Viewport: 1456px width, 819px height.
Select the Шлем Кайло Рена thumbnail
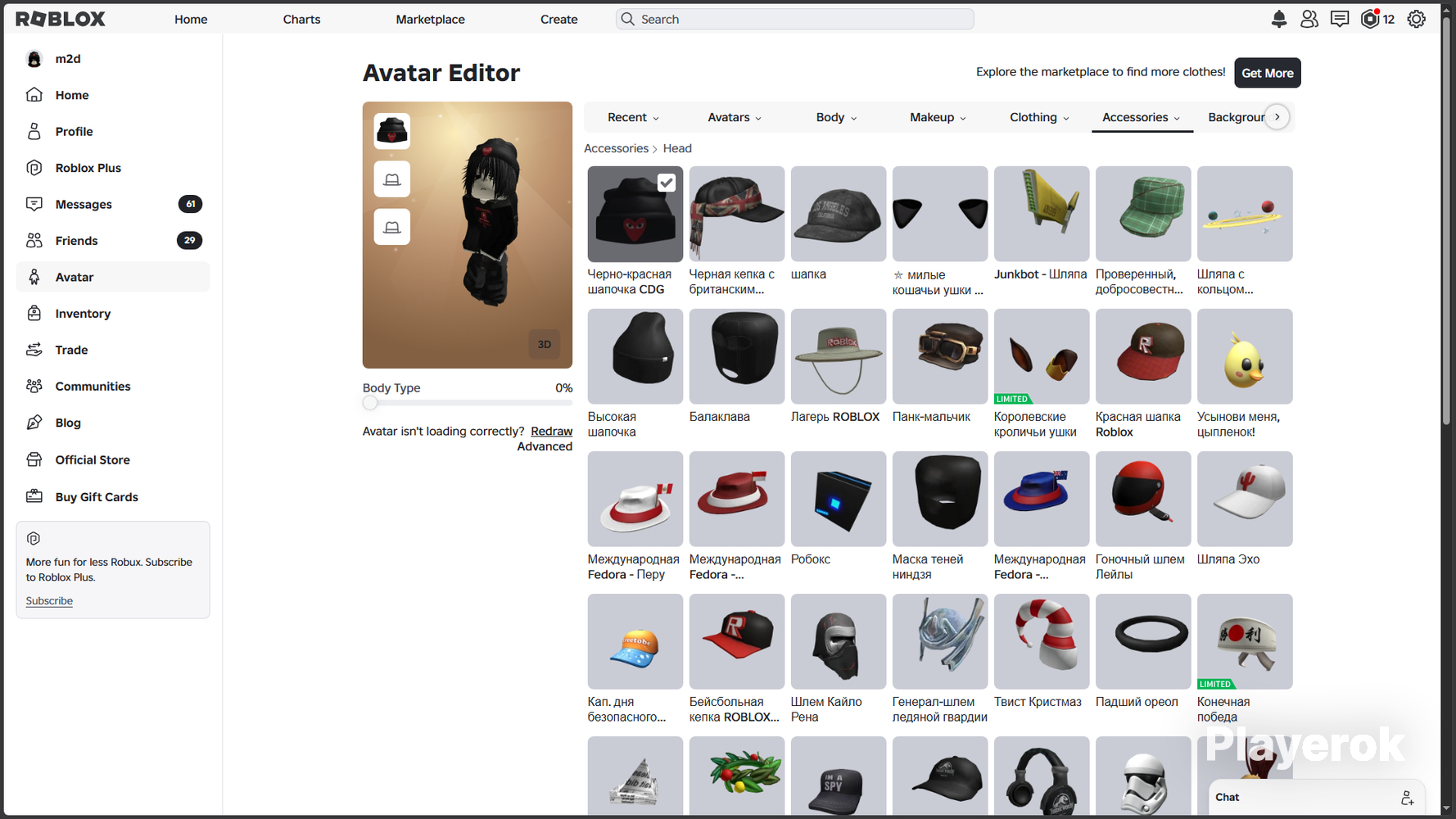click(x=839, y=641)
